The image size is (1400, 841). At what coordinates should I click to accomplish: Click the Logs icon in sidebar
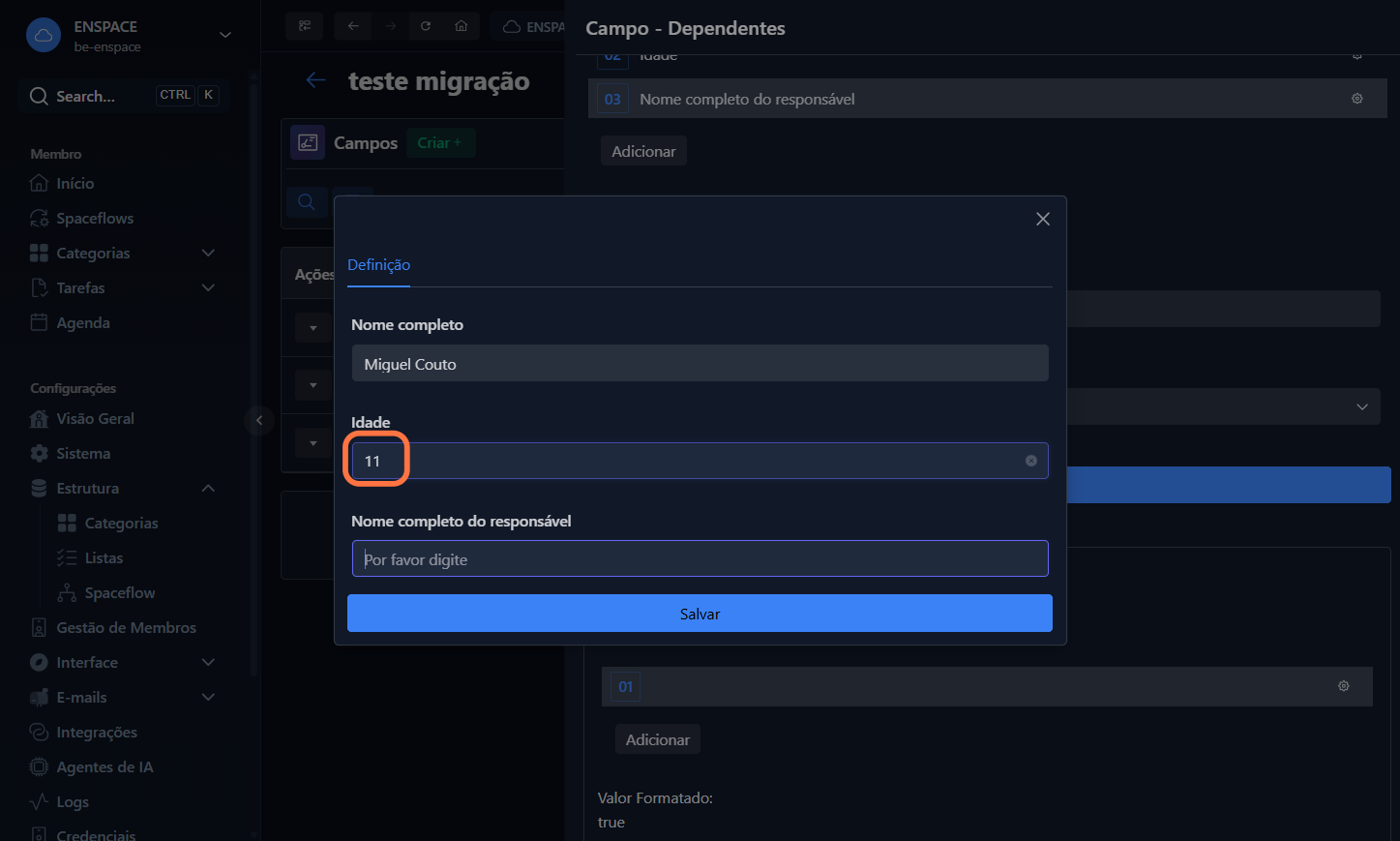coord(39,802)
